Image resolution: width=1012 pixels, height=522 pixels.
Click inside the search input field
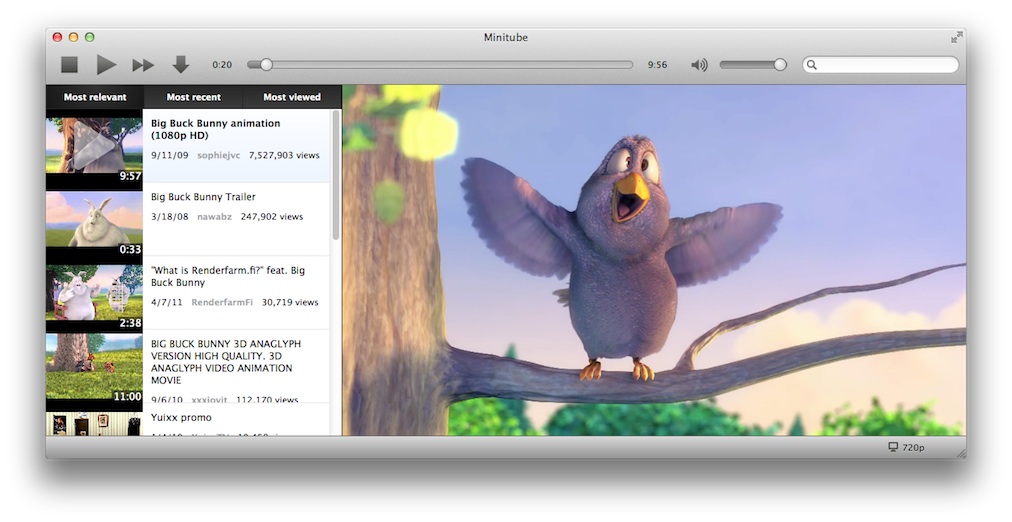tap(885, 65)
